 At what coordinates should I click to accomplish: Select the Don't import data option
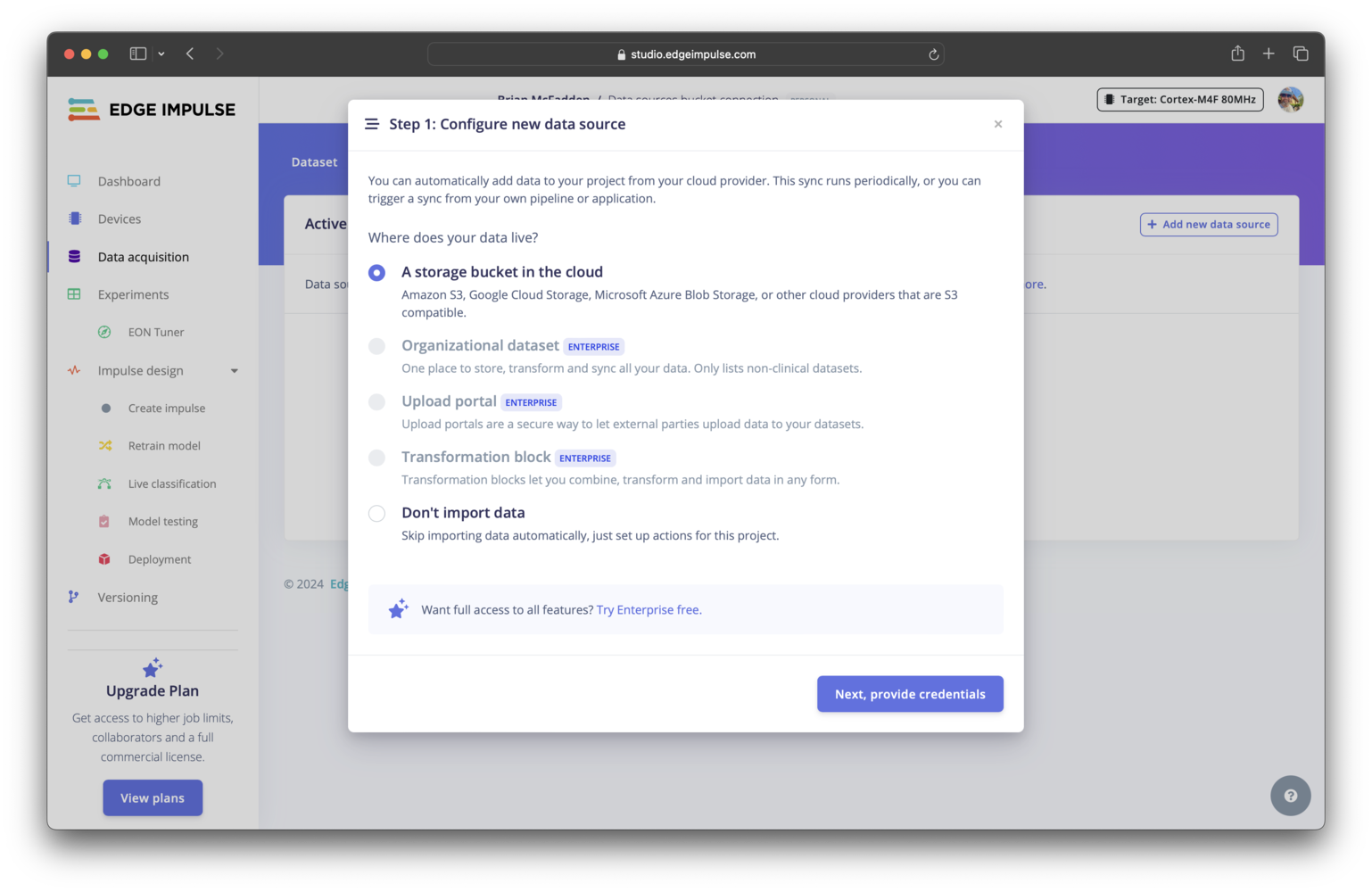pos(377,514)
